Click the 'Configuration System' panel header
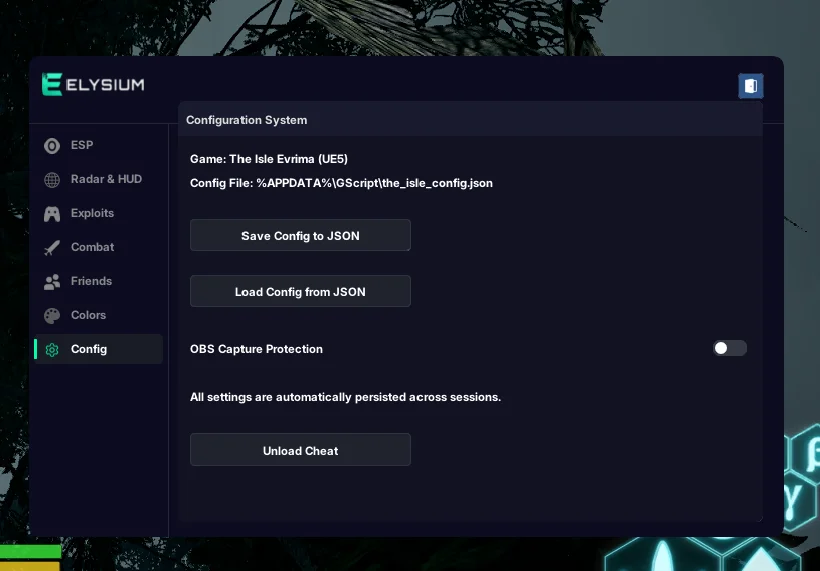This screenshot has height=571, width=820. coord(470,120)
